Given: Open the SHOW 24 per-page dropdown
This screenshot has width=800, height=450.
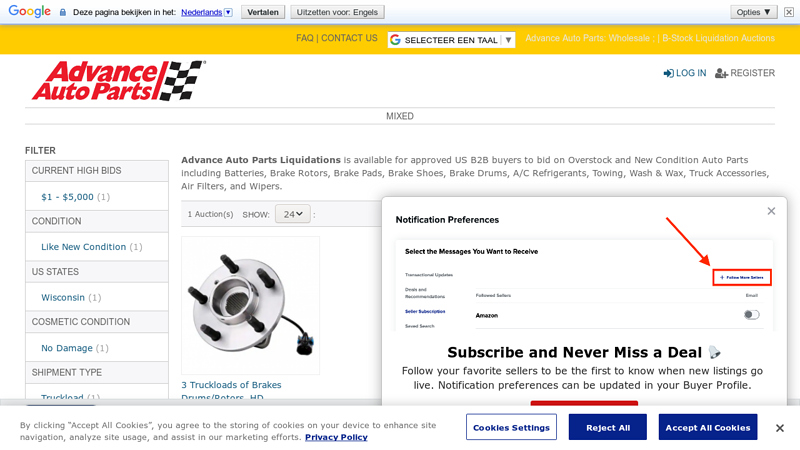Looking at the screenshot, I should 293,214.
